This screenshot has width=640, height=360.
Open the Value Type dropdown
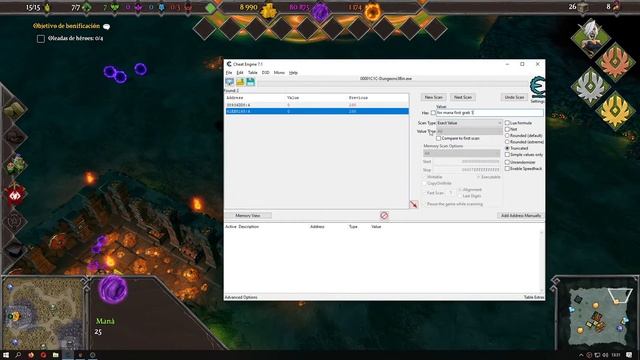(x=469, y=131)
